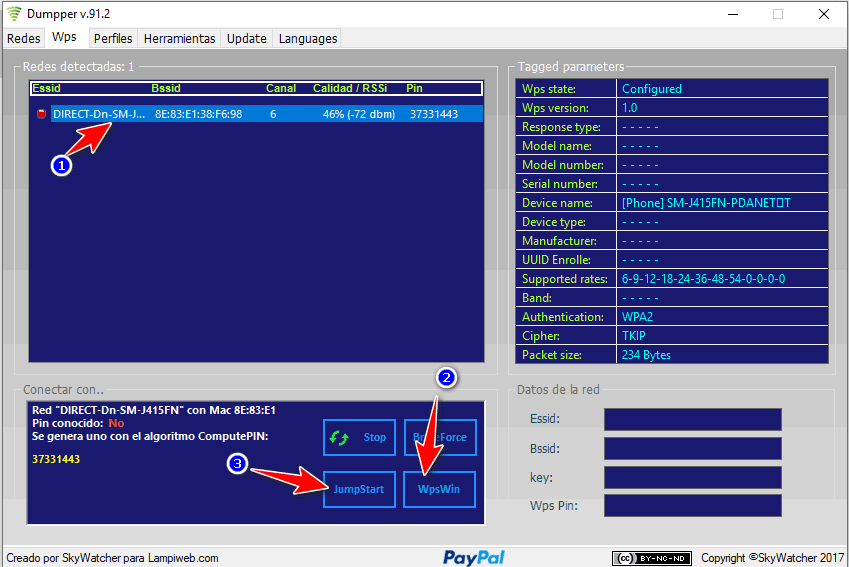Open the Perfiles tab

[x=113, y=38]
